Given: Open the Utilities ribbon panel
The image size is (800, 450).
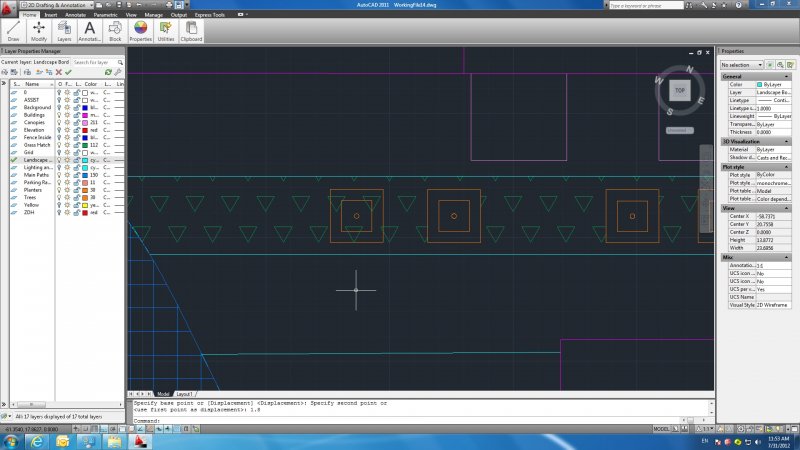Looking at the screenshot, I should (x=166, y=31).
